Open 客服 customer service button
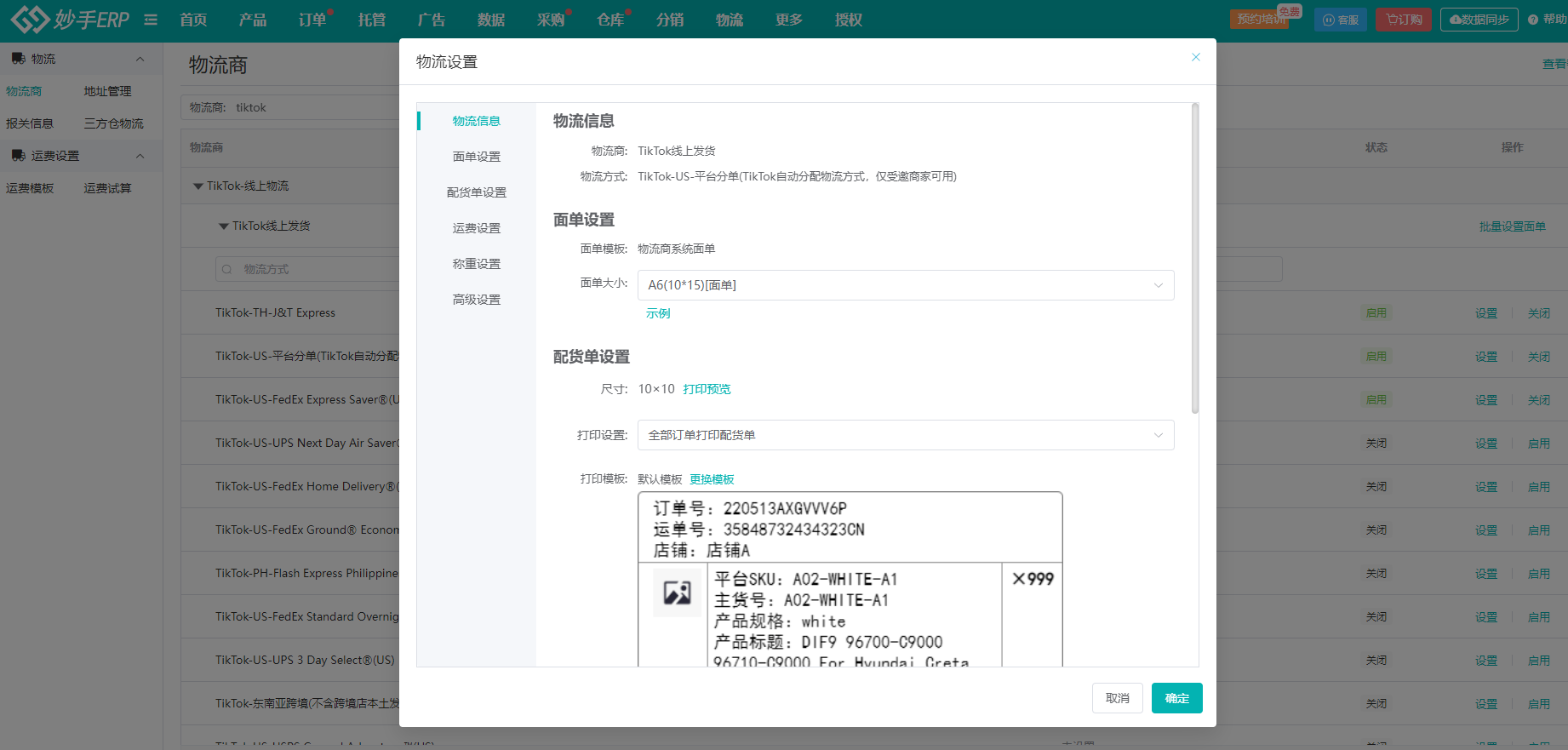1568x750 pixels. tap(1341, 20)
